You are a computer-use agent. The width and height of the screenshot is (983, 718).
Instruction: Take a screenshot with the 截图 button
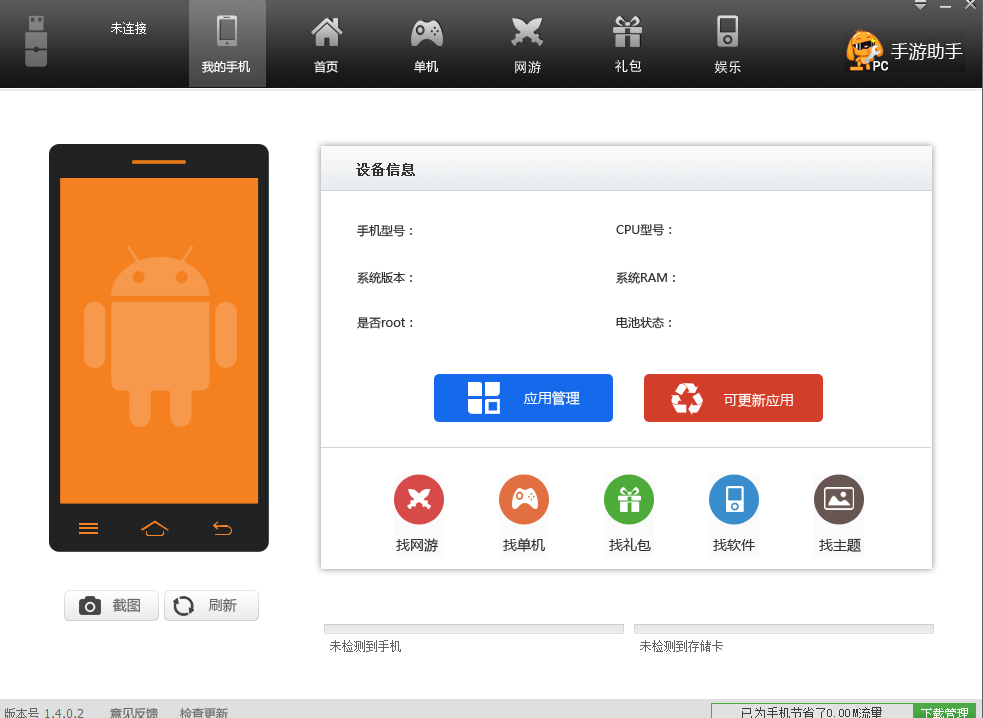111,606
